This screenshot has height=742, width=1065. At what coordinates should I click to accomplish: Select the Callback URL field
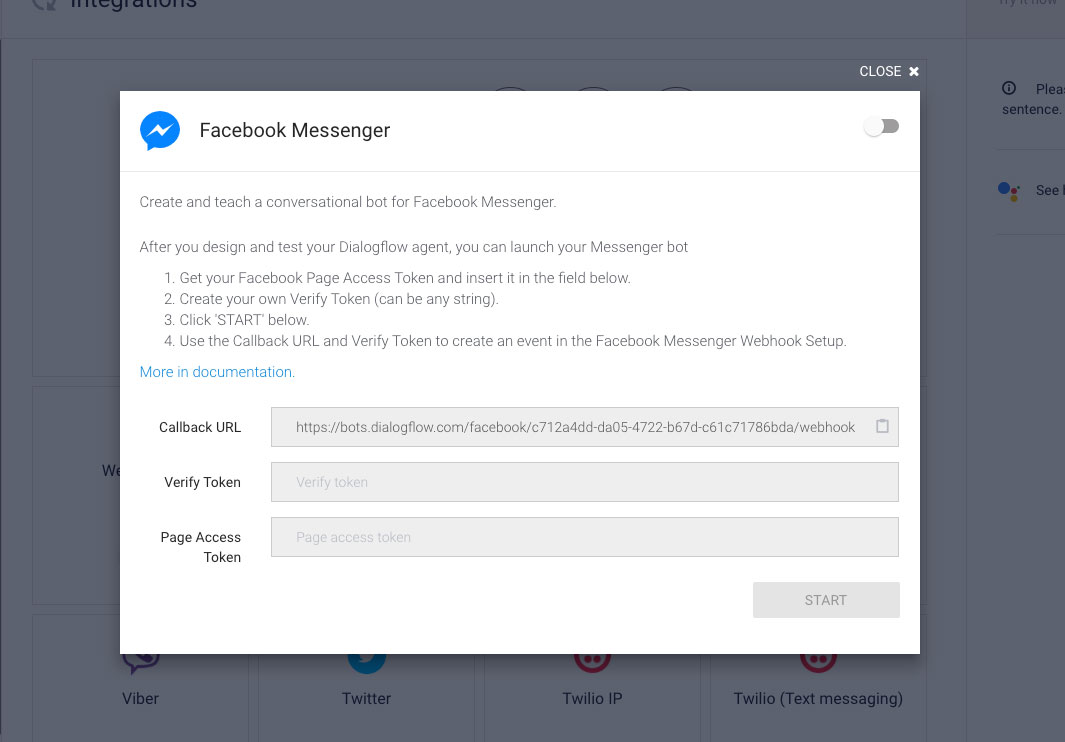[585, 427]
